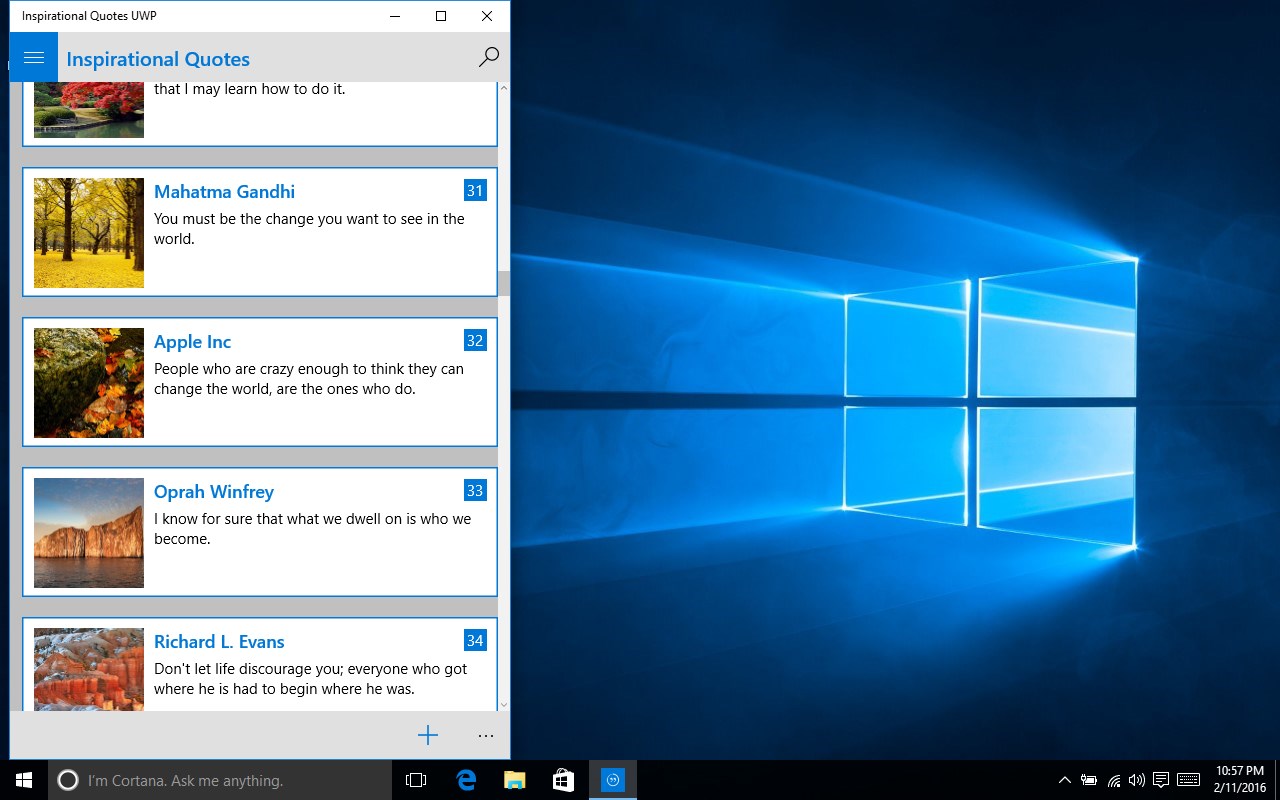Open the Action Center icon

pyautogui.click(x=1161, y=780)
